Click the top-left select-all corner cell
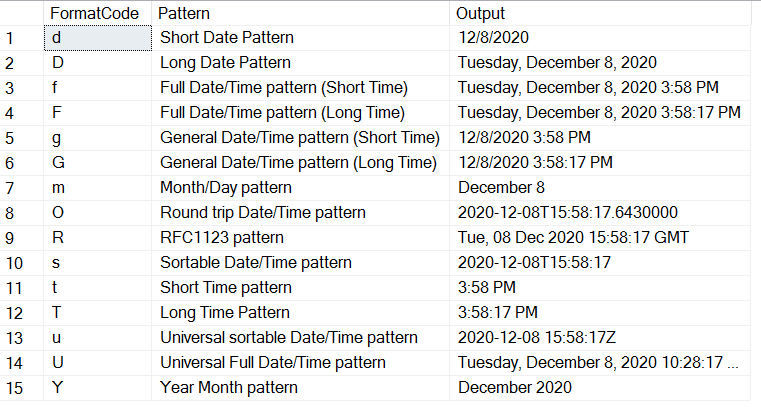Image resolution: width=761 pixels, height=412 pixels. pyautogui.click(x=20, y=14)
